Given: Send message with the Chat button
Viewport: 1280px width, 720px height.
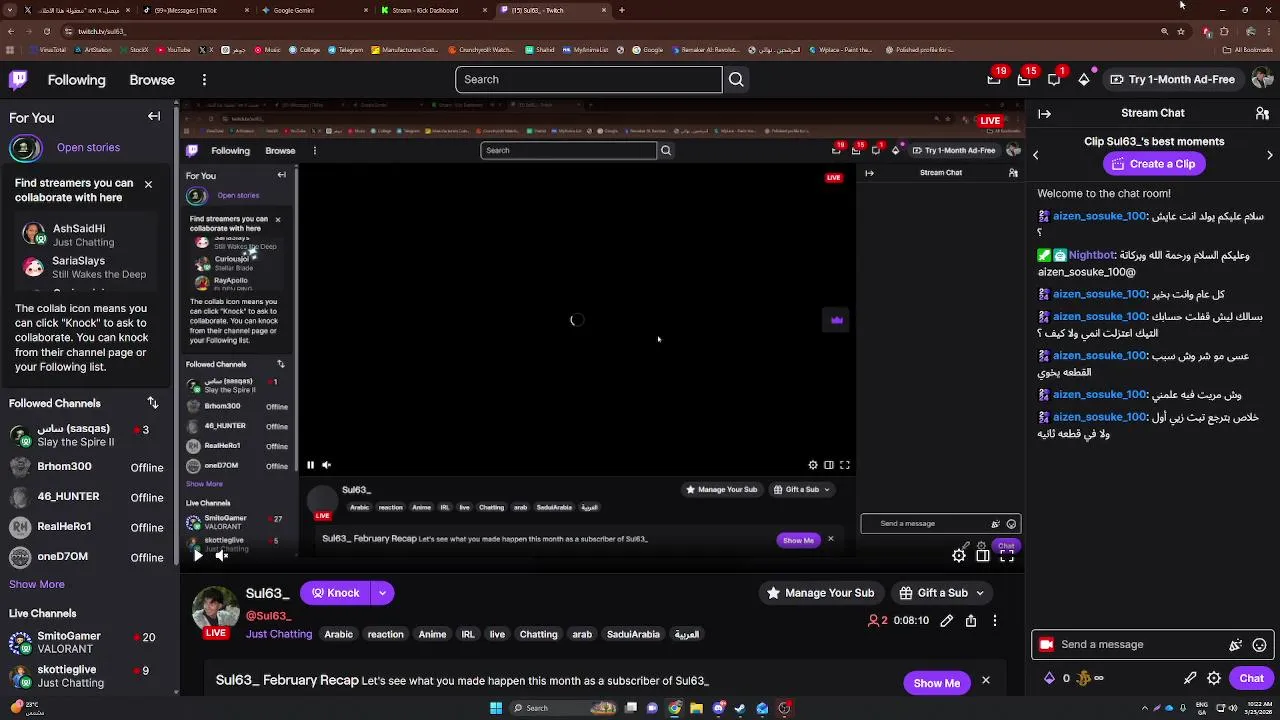Looking at the screenshot, I should [x=1251, y=678].
